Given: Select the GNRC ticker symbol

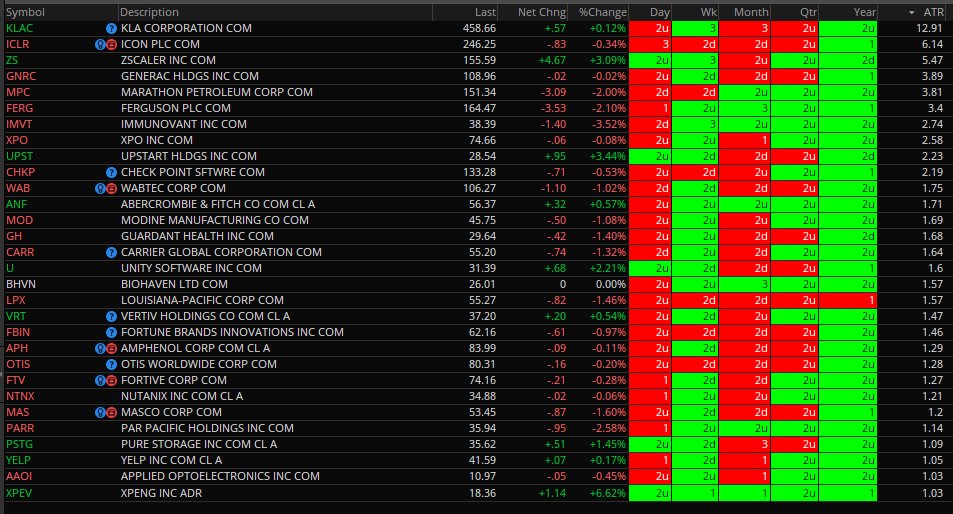Looking at the screenshot, I should point(21,76).
